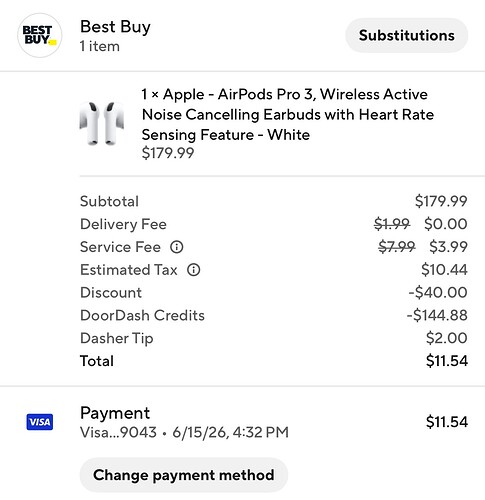
Task: Click the Best Buy store name
Action: [115, 27]
